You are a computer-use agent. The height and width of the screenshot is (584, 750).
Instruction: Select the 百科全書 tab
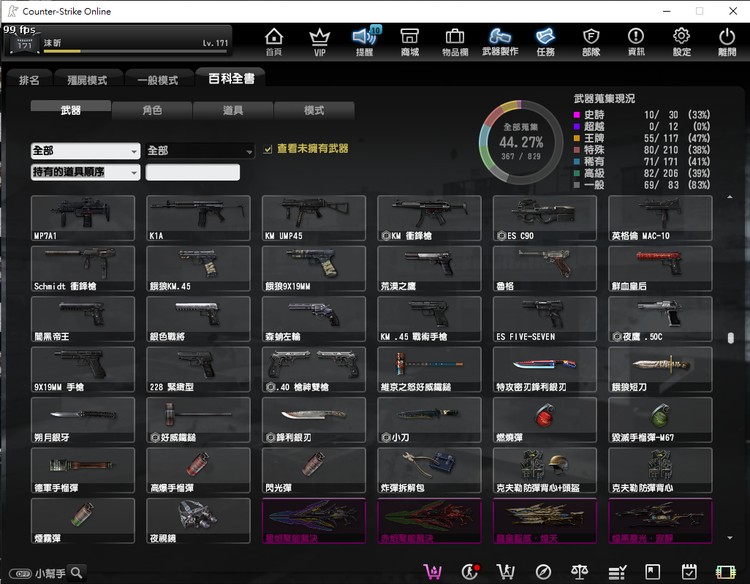231,78
